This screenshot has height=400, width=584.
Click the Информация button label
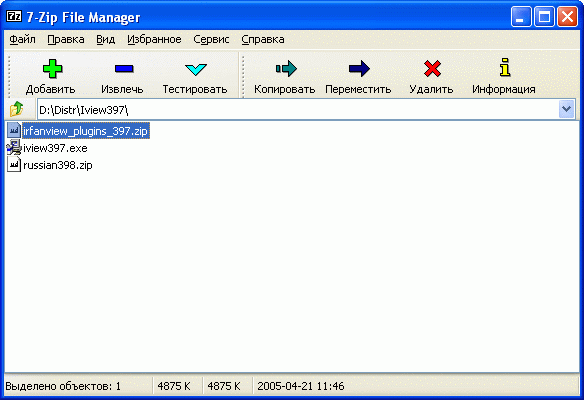click(x=504, y=89)
